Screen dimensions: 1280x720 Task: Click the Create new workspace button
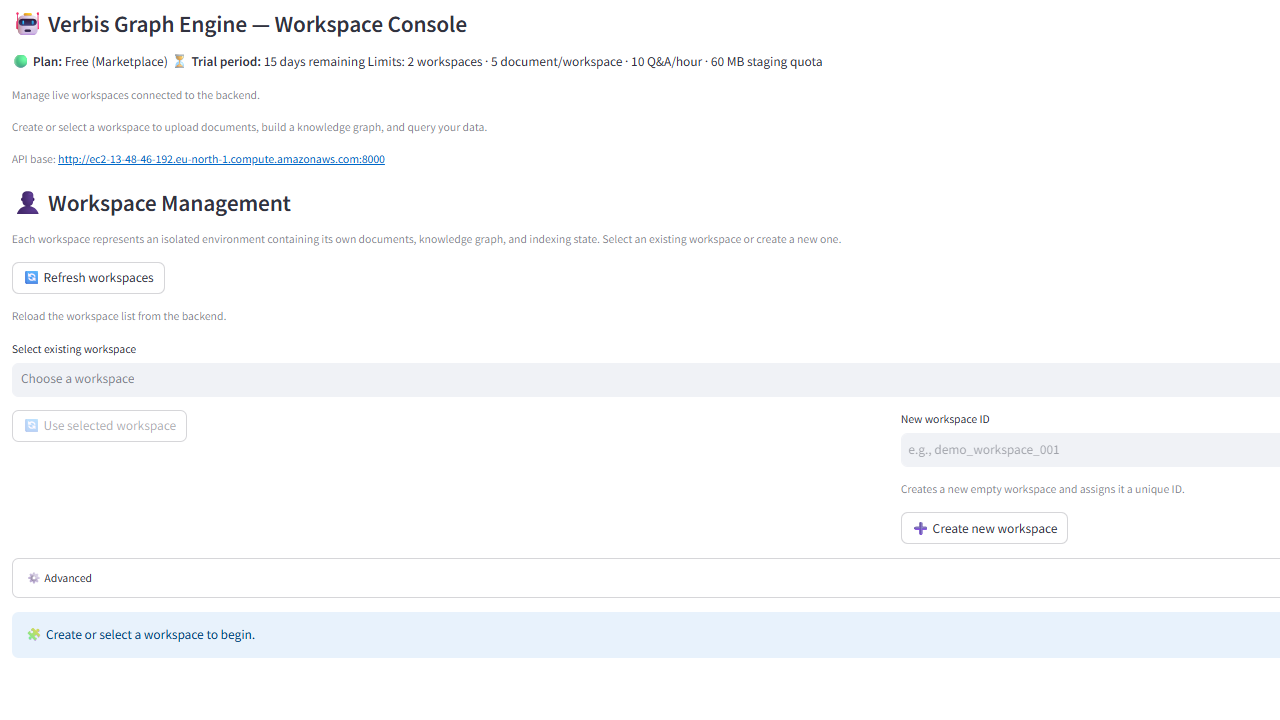[x=984, y=528]
